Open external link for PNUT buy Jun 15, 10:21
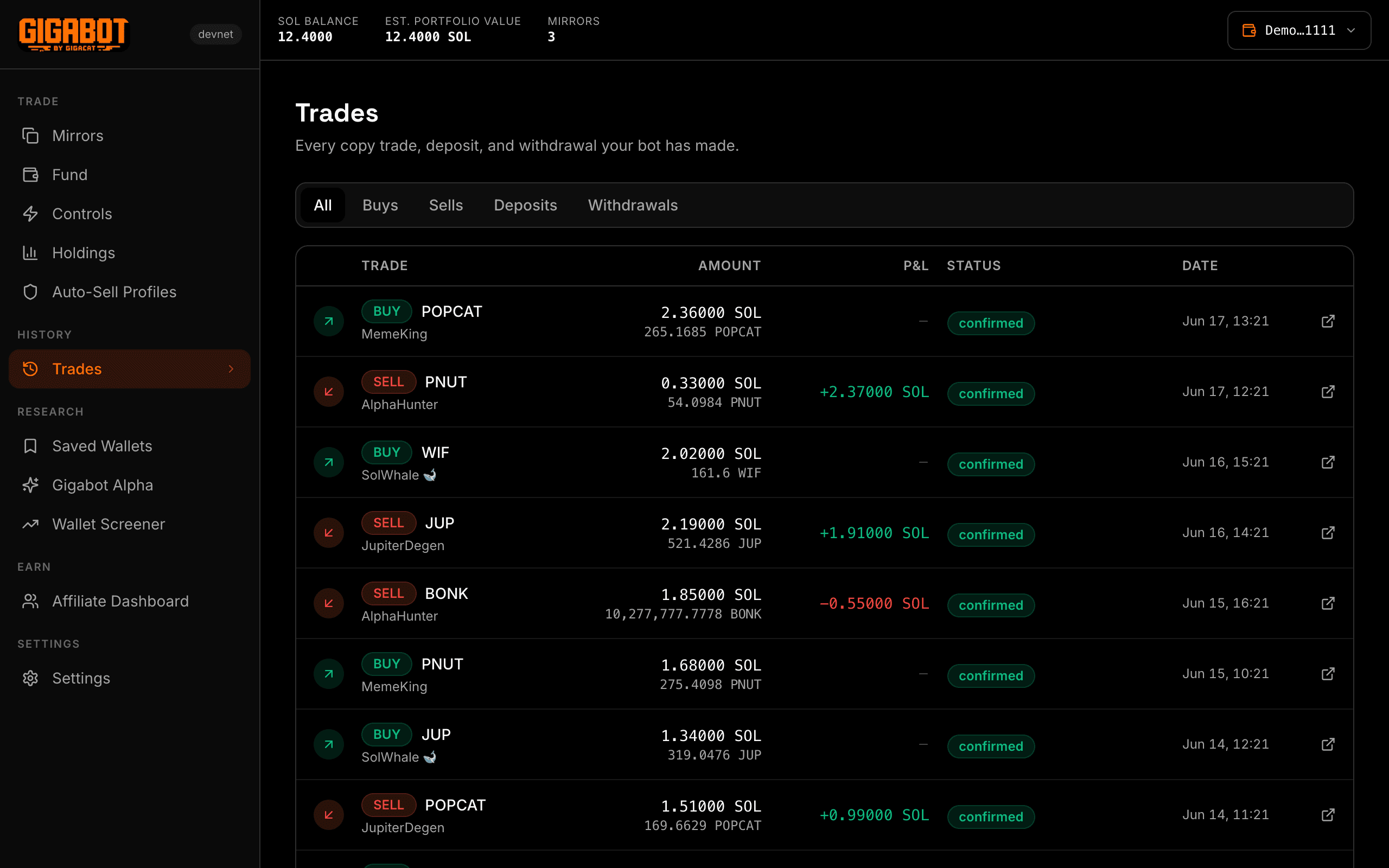 tap(1328, 673)
